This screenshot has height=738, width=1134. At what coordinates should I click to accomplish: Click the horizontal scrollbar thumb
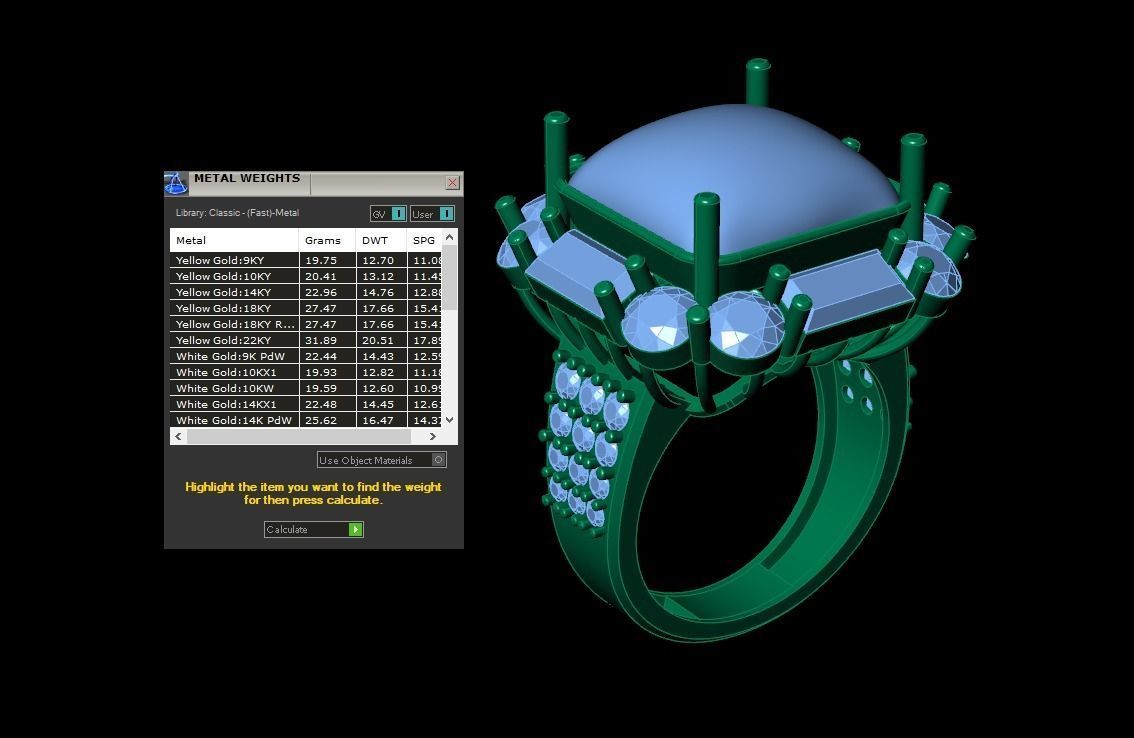299,436
